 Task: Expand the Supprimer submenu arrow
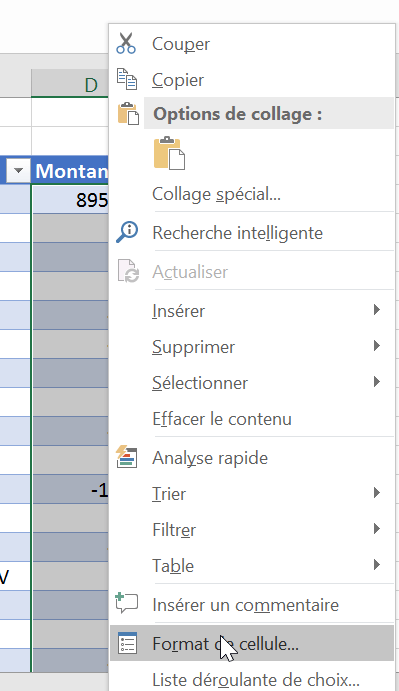377,346
